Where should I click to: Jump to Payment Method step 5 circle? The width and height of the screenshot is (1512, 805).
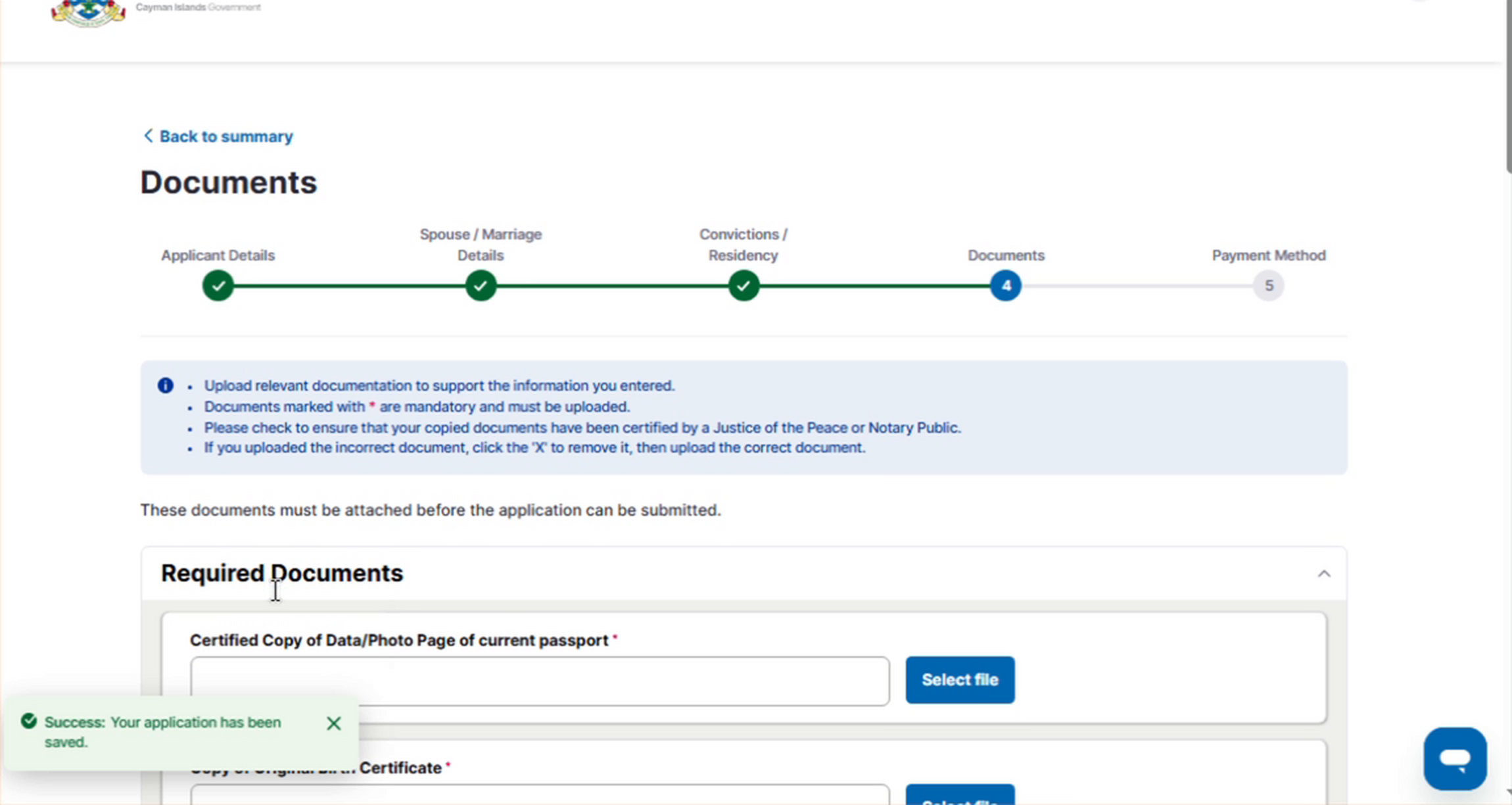pos(1269,285)
